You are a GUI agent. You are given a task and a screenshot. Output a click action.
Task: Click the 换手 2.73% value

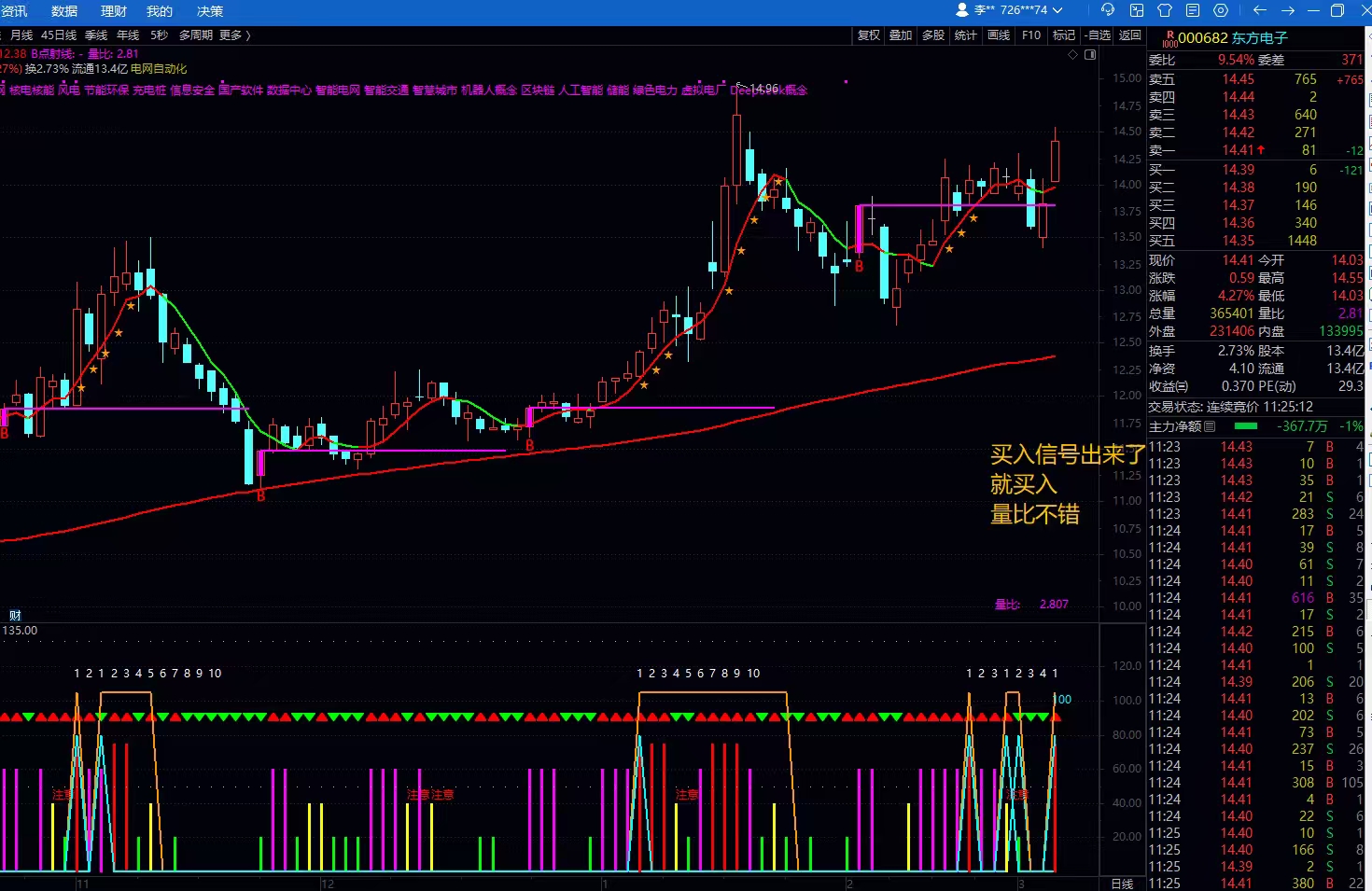click(1236, 351)
